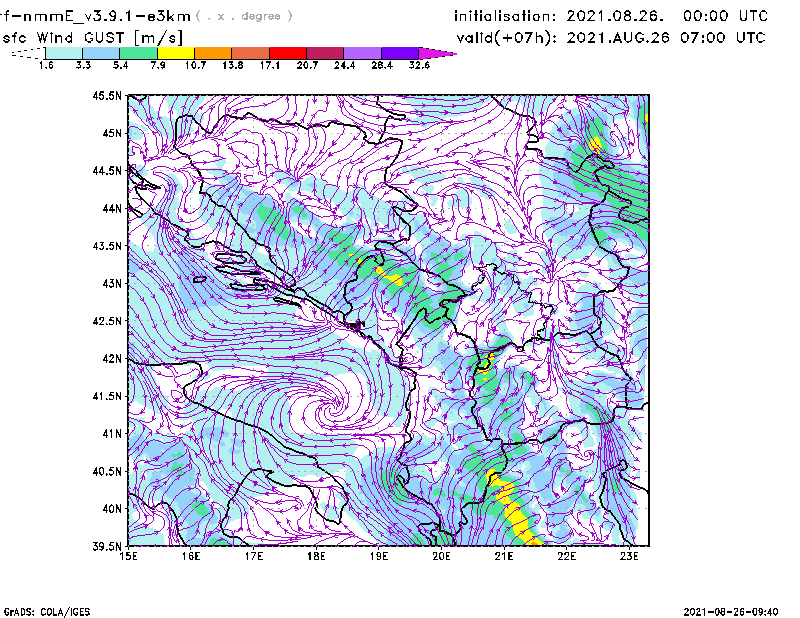Click the '23E' longitude label

point(629,556)
